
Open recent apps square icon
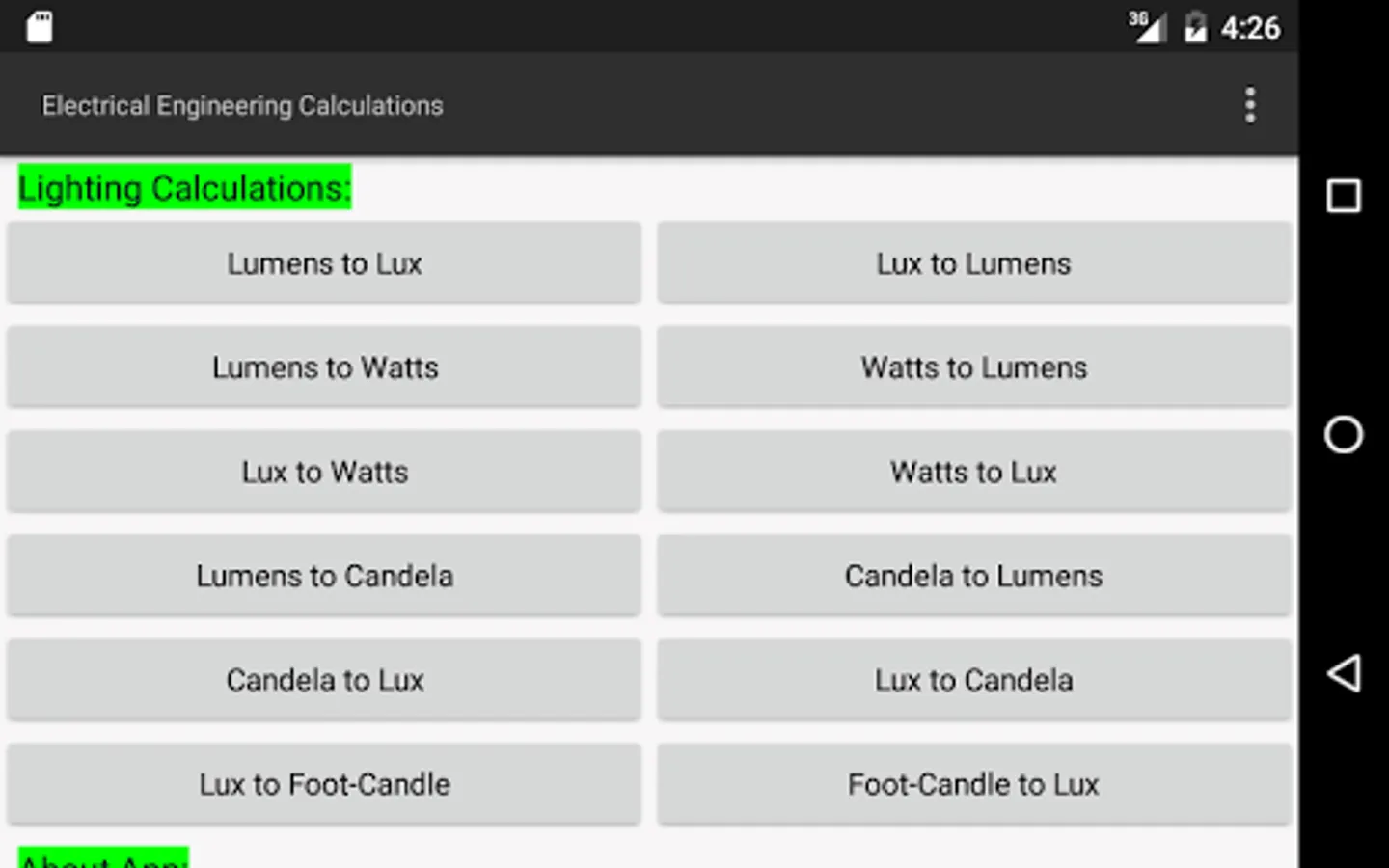(x=1344, y=196)
